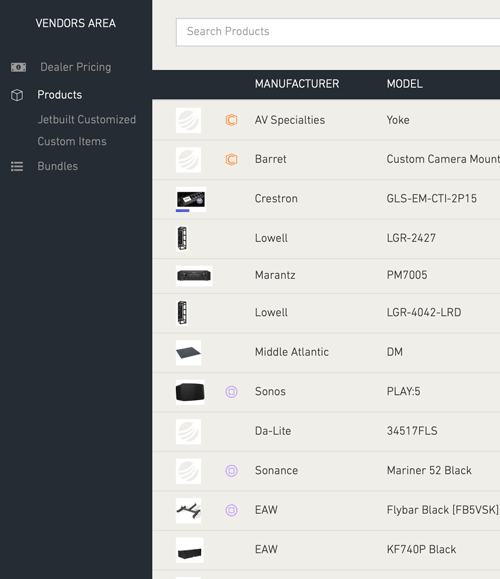500x579 pixels.
Task: Open Dealer Pricing in sidebar
Action: 76,67
